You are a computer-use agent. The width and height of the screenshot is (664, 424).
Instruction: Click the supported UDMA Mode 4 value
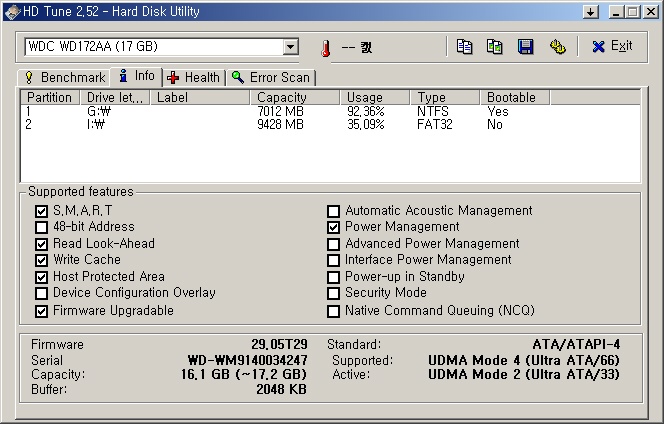tap(524, 360)
